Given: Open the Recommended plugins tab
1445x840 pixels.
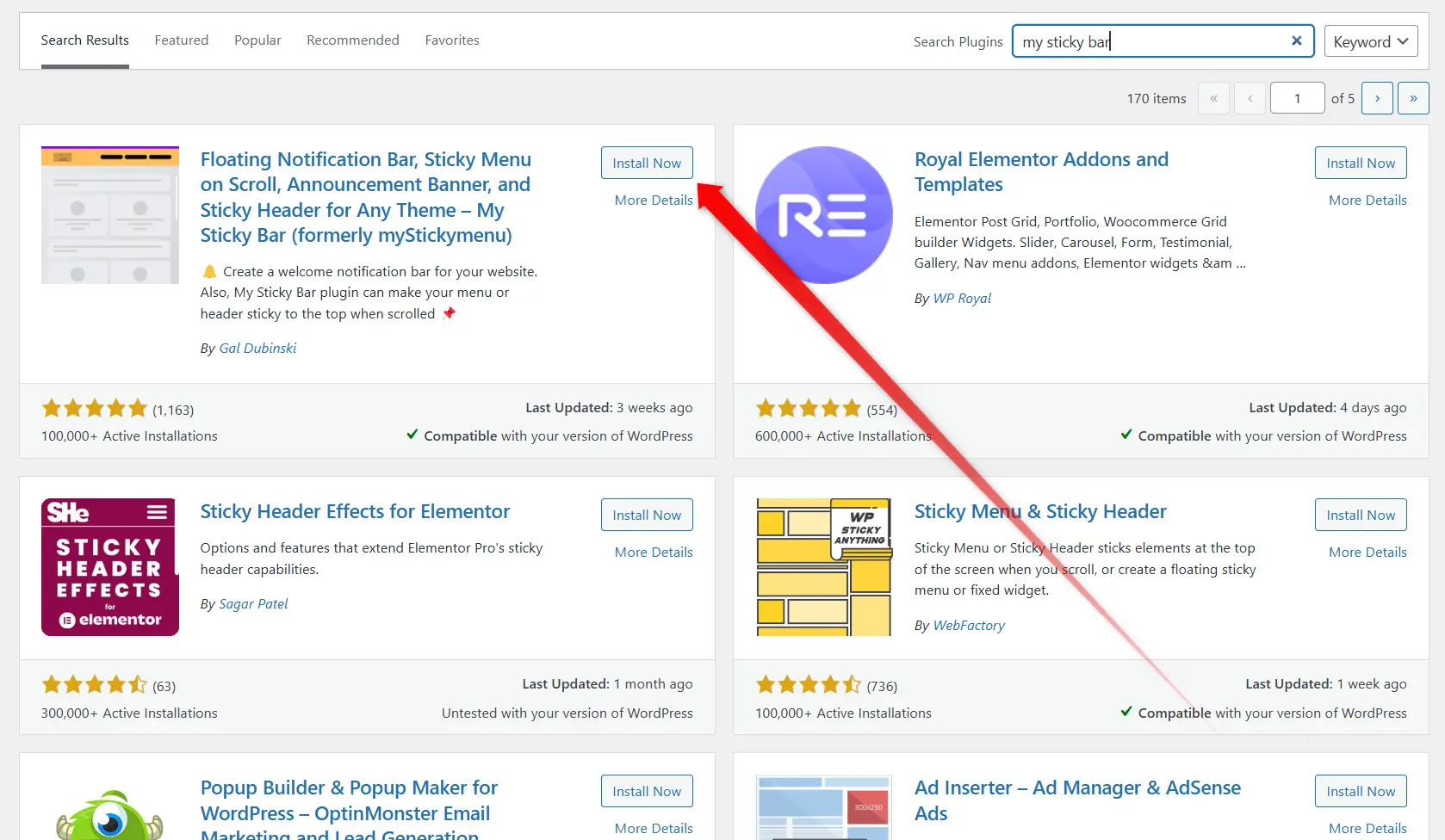Looking at the screenshot, I should click(352, 40).
